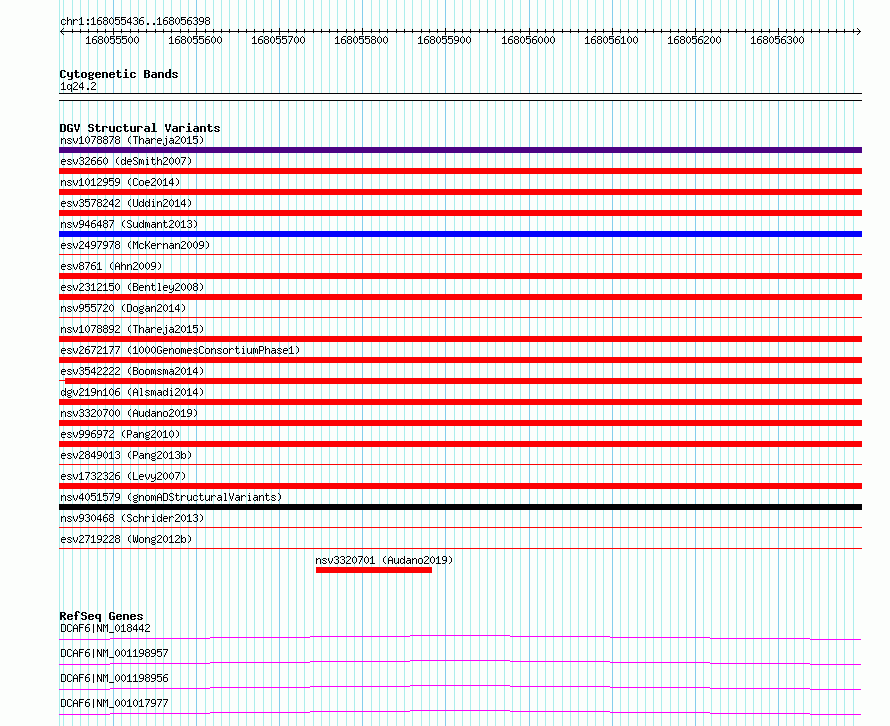This screenshot has width=890, height=726.
Task: Click ruler position 168055600
Action: tap(195, 40)
